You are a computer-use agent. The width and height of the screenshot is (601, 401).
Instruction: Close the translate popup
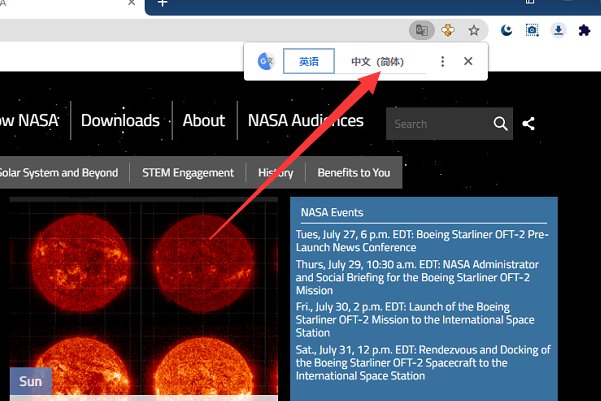(x=468, y=61)
